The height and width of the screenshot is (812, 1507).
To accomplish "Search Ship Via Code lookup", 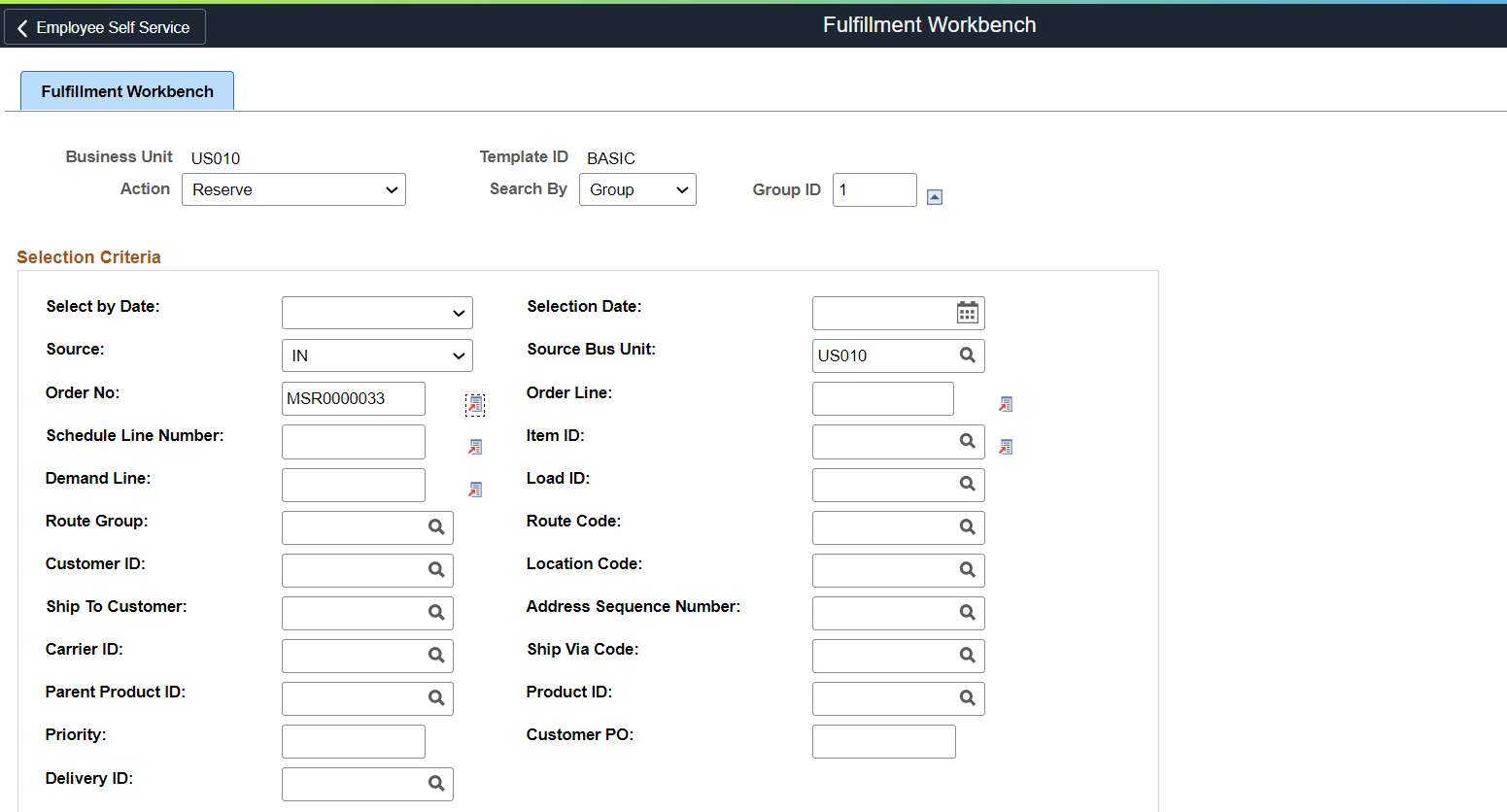I will pos(967,655).
